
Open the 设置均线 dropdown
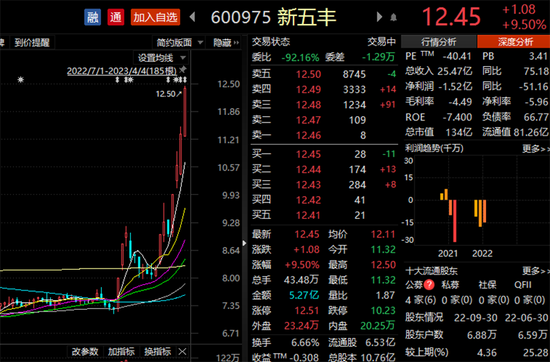pos(161,58)
